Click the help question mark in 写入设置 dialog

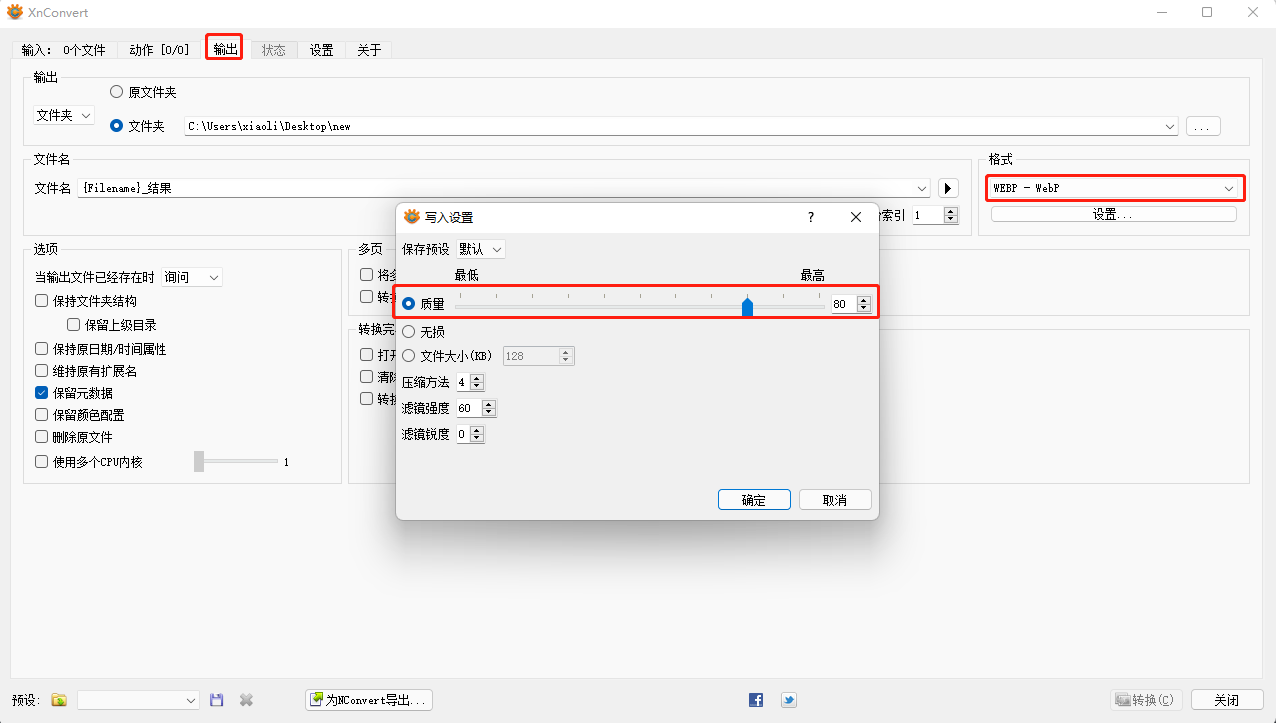click(x=810, y=217)
